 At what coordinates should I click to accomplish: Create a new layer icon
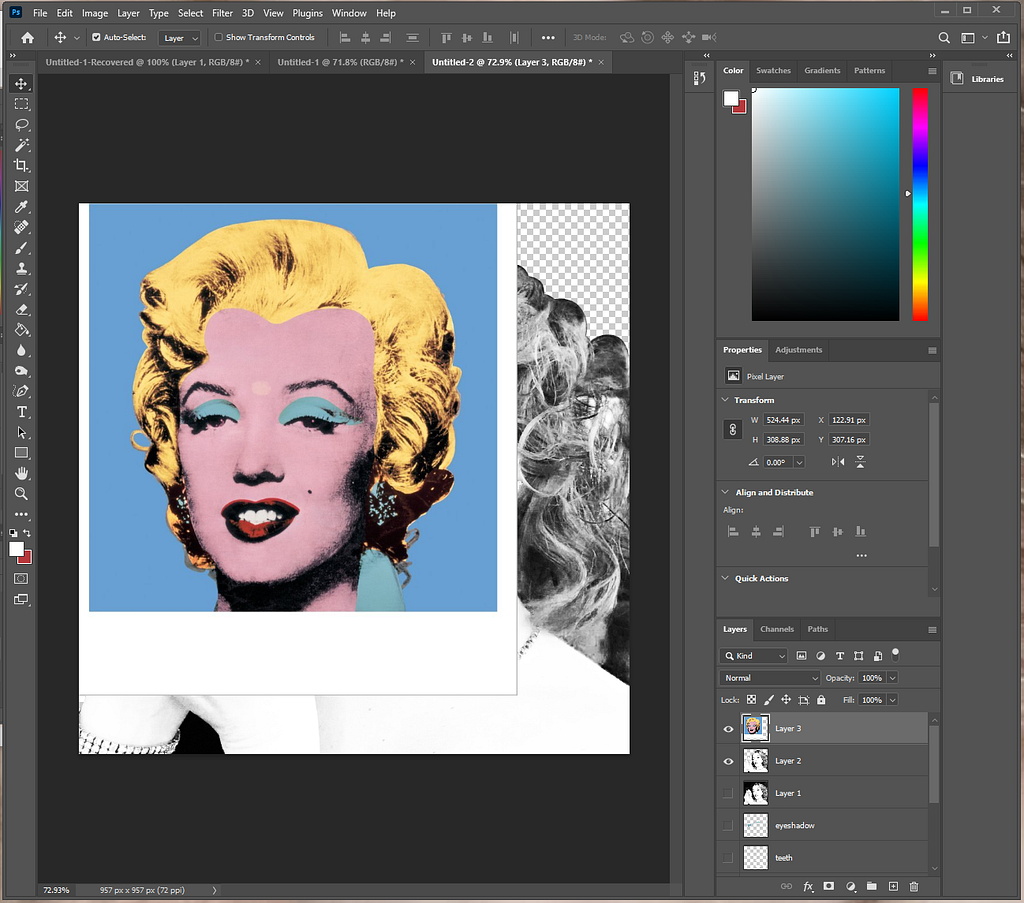pyautogui.click(x=893, y=886)
